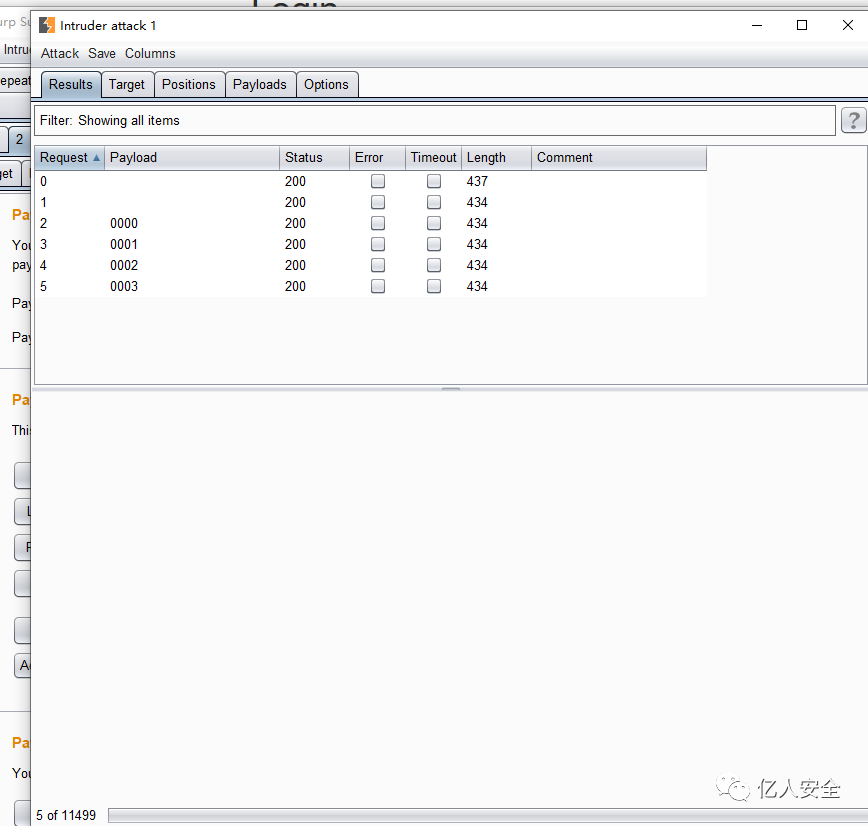Switch to the Options tab
868x826 pixels.
click(327, 85)
